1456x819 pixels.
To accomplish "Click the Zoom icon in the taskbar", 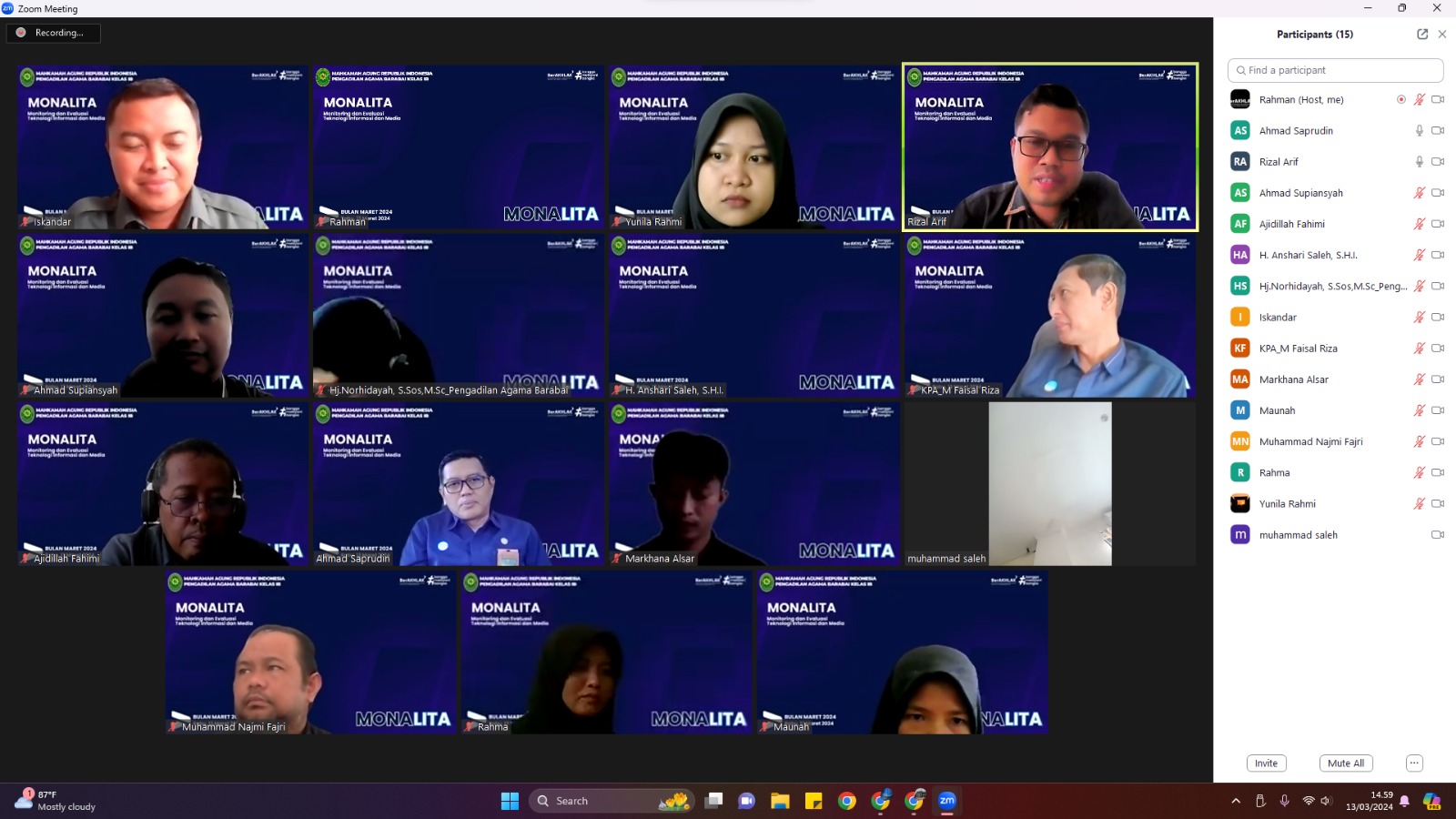I will pyautogui.click(x=947, y=801).
